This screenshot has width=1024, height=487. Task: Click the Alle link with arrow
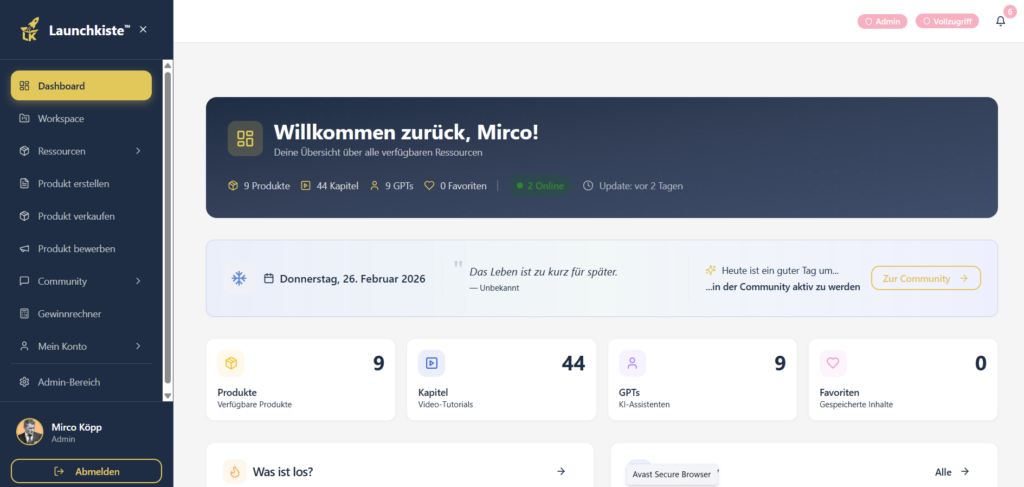[952, 472]
